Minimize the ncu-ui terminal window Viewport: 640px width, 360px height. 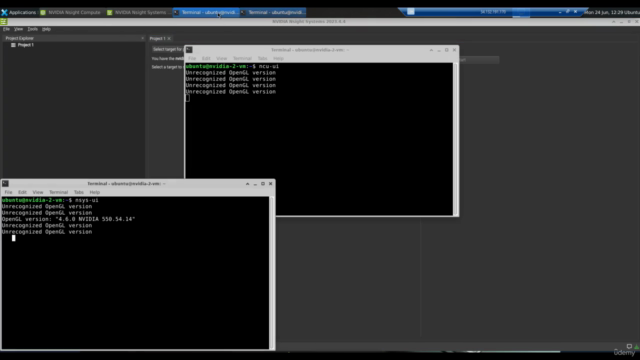coord(439,50)
